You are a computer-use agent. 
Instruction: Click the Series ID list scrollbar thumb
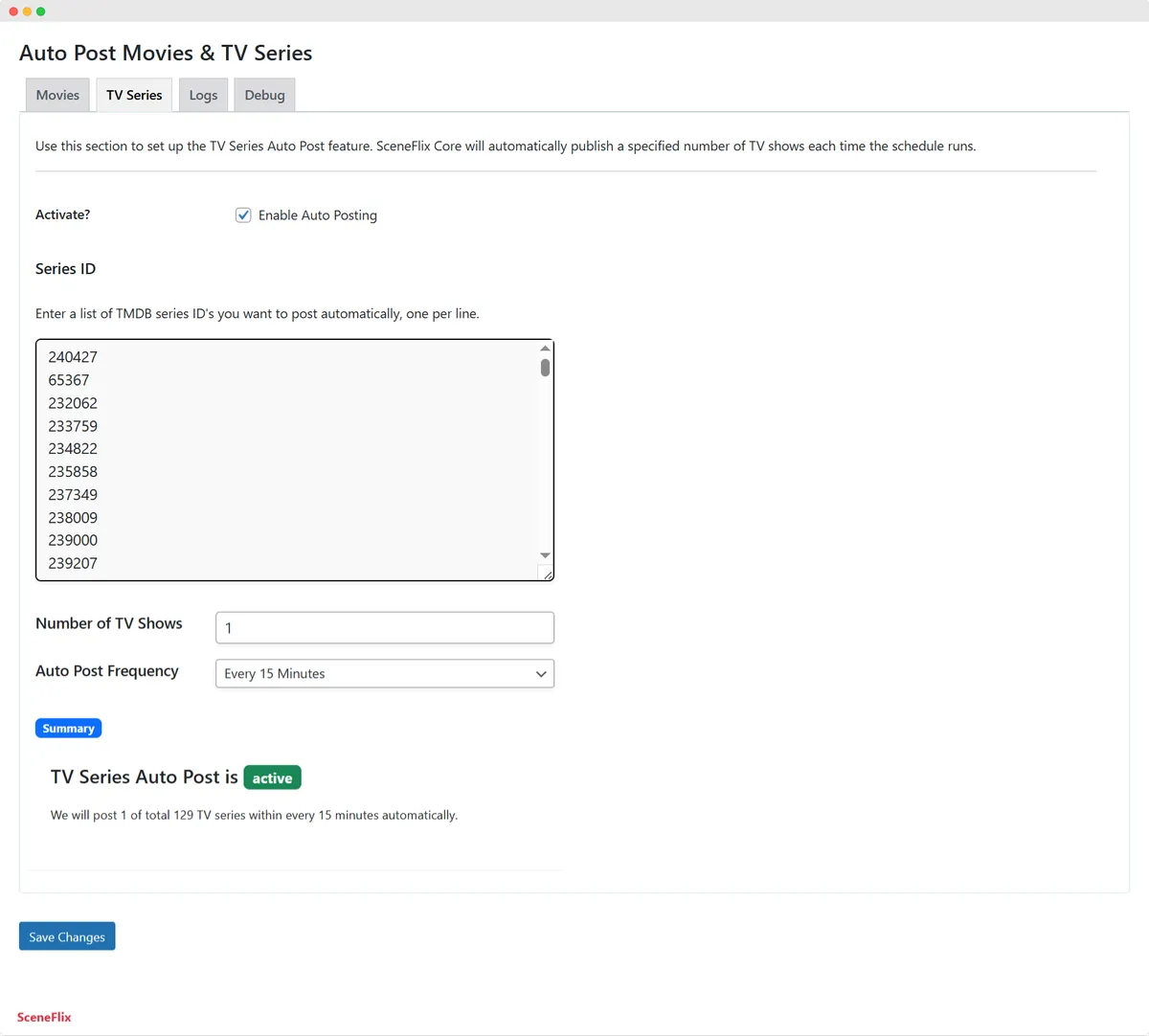[x=545, y=368]
